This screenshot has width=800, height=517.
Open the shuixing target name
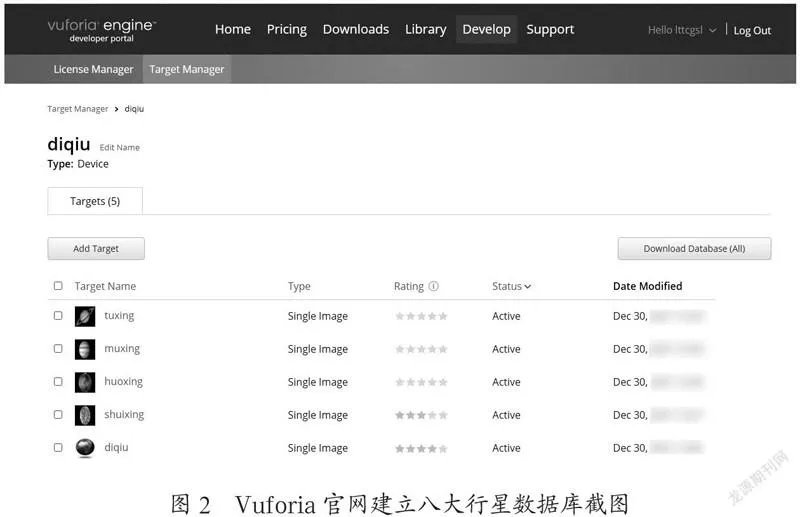click(x=124, y=414)
